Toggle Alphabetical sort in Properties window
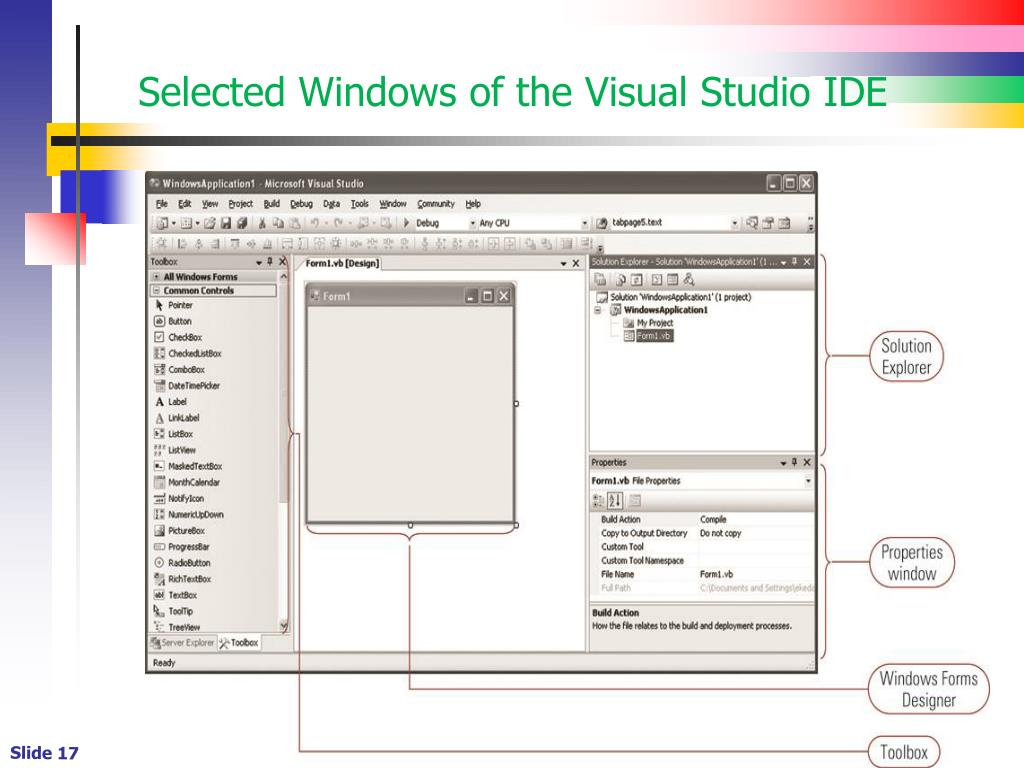The height and width of the screenshot is (768, 1024). (x=615, y=501)
